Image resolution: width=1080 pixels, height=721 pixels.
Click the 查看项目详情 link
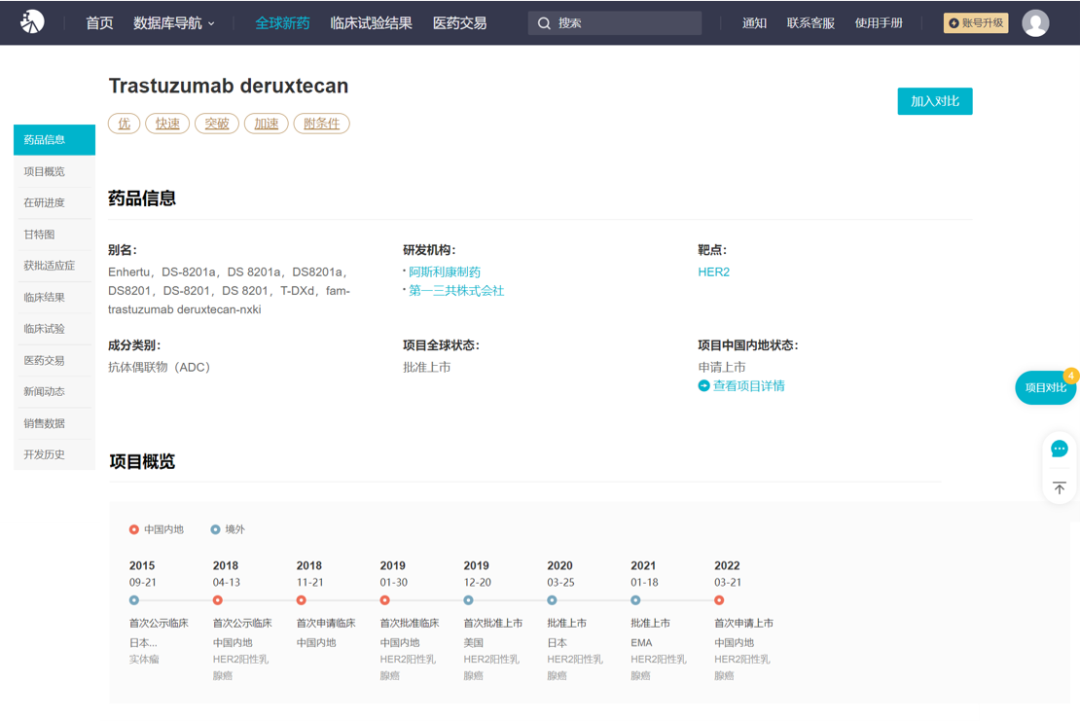point(749,386)
